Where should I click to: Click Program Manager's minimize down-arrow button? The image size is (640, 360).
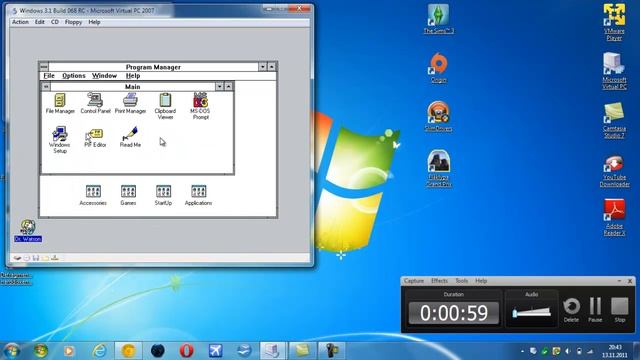tap(262, 67)
